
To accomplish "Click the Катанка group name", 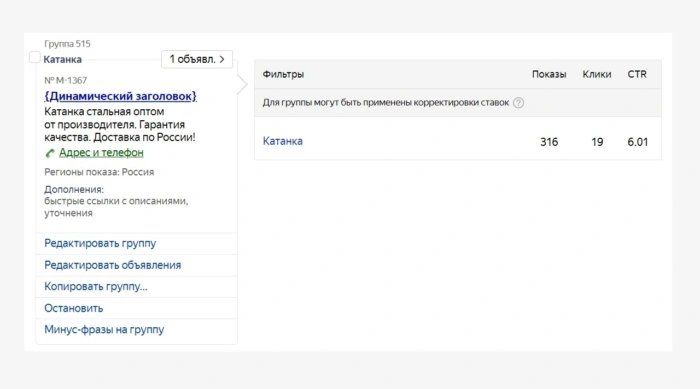I will point(62,59).
